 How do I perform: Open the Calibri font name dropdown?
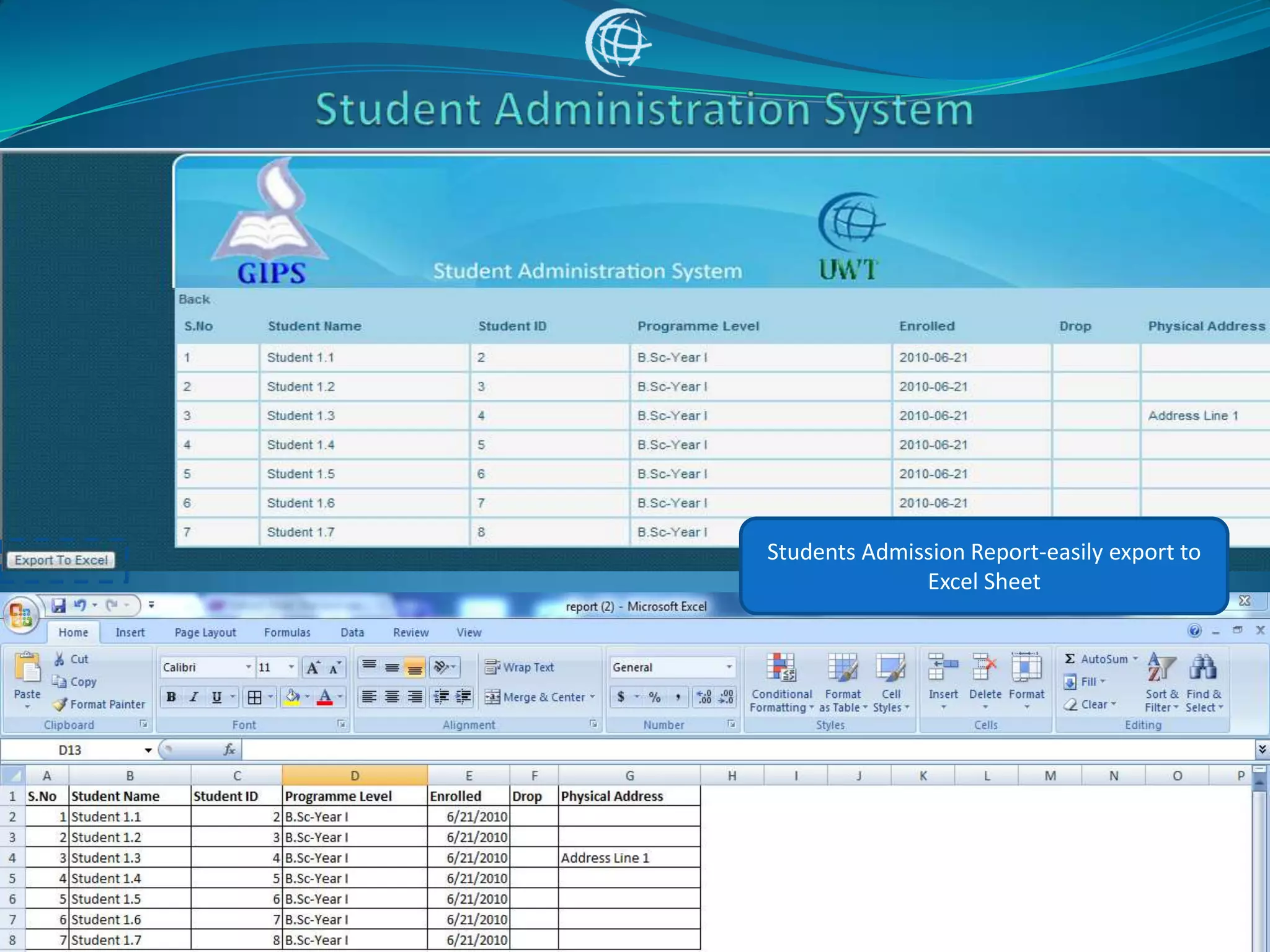(248, 667)
